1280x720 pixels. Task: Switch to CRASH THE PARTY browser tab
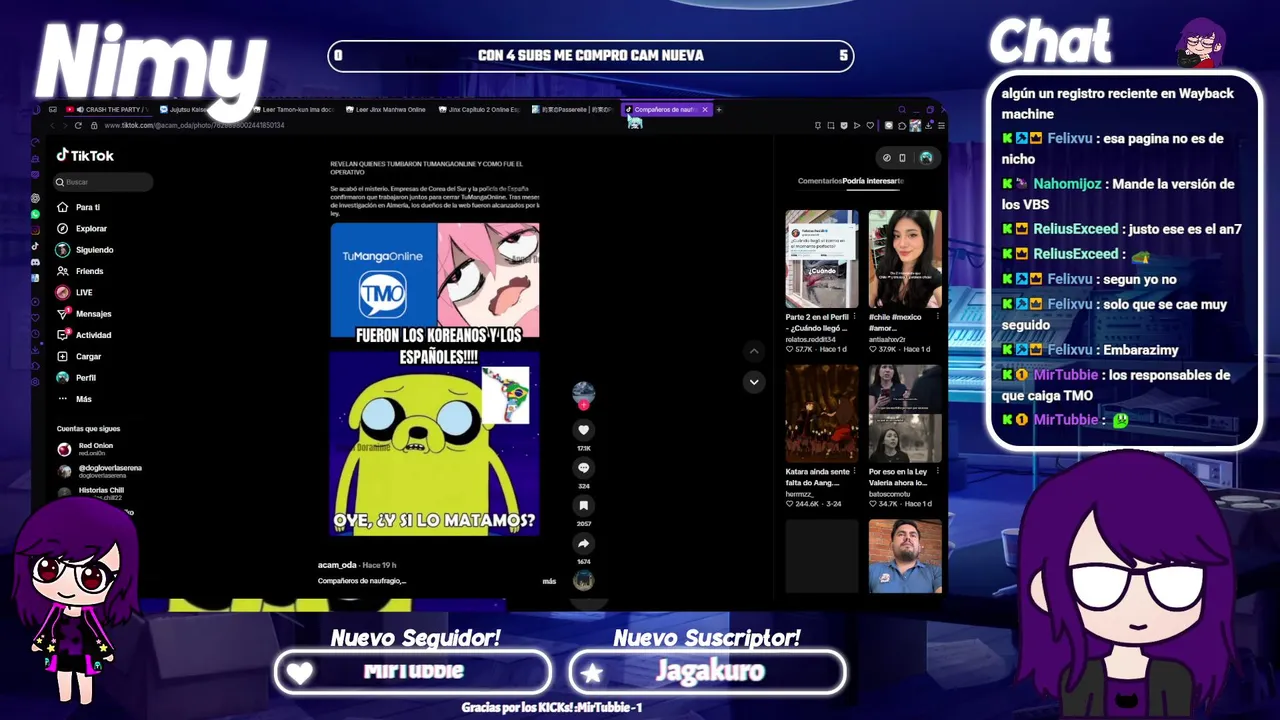pyautogui.click(x=110, y=109)
